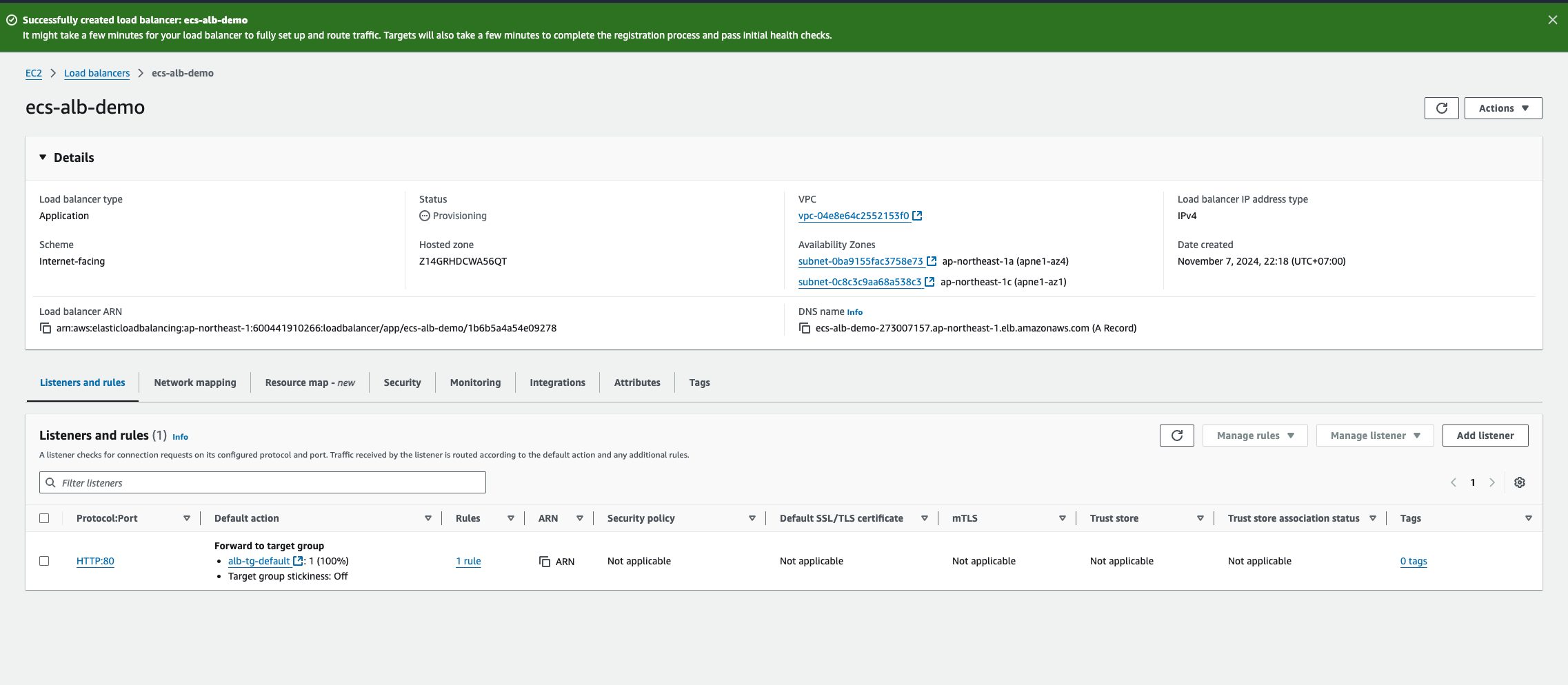The height and width of the screenshot is (685, 1568).
Task: Open the 0 tags link
Action: (1414, 561)
